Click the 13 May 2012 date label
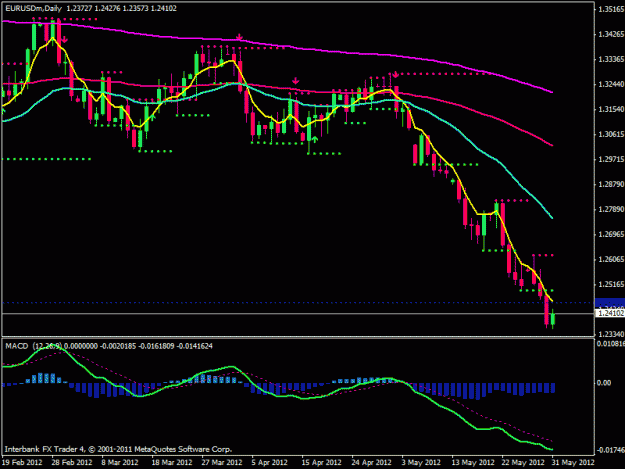This screenshot has width=625, height=469. pos(473,463)
